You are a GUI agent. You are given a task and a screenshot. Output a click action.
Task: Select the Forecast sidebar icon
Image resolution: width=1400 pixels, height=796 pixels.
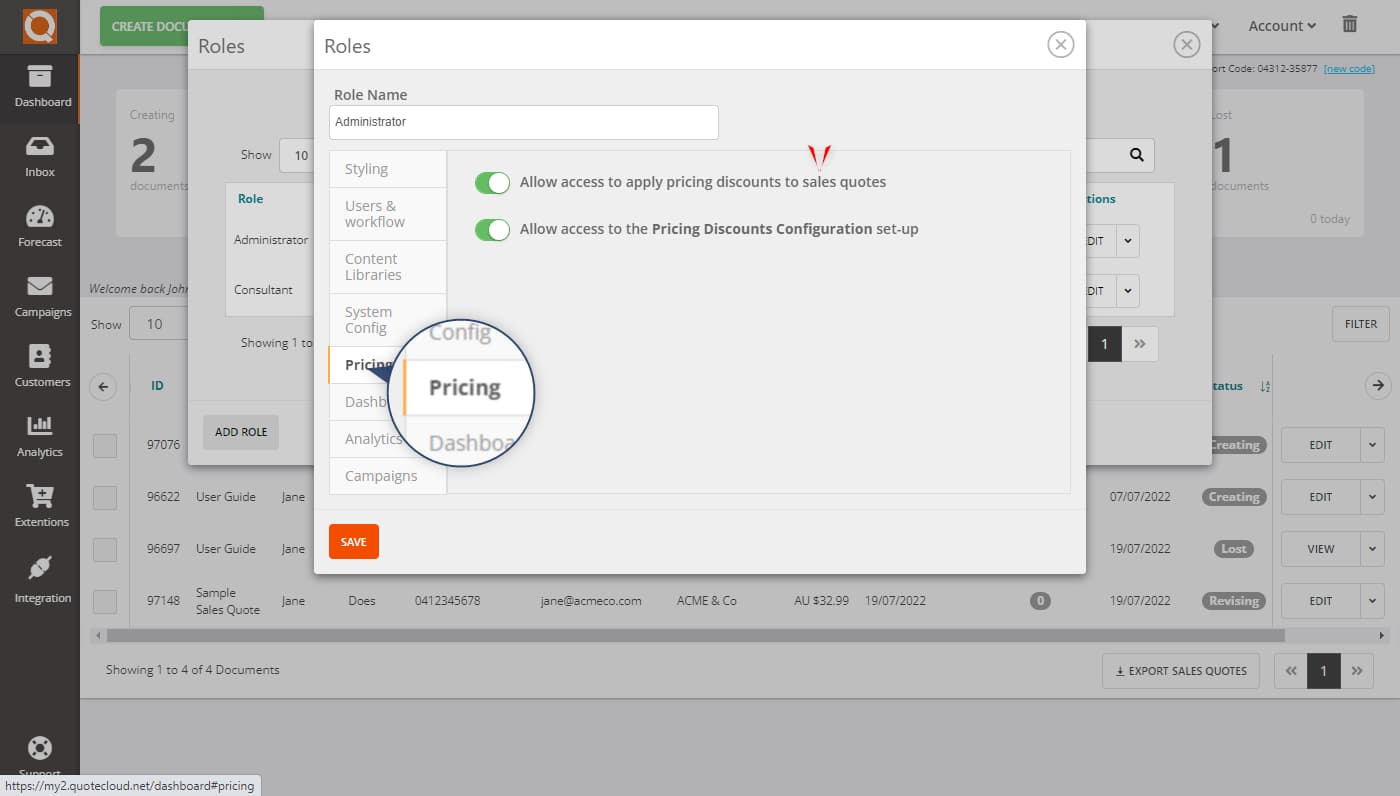pyautogui.click(x=40, y=228)
